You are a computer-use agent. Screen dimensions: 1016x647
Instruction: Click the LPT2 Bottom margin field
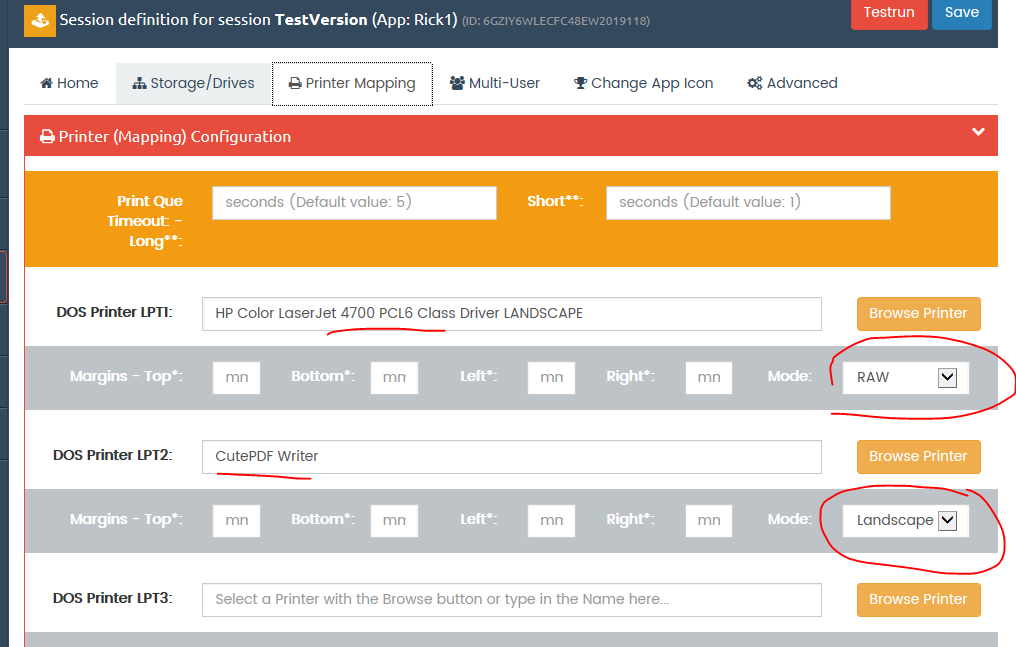click(x=394, y=521)
